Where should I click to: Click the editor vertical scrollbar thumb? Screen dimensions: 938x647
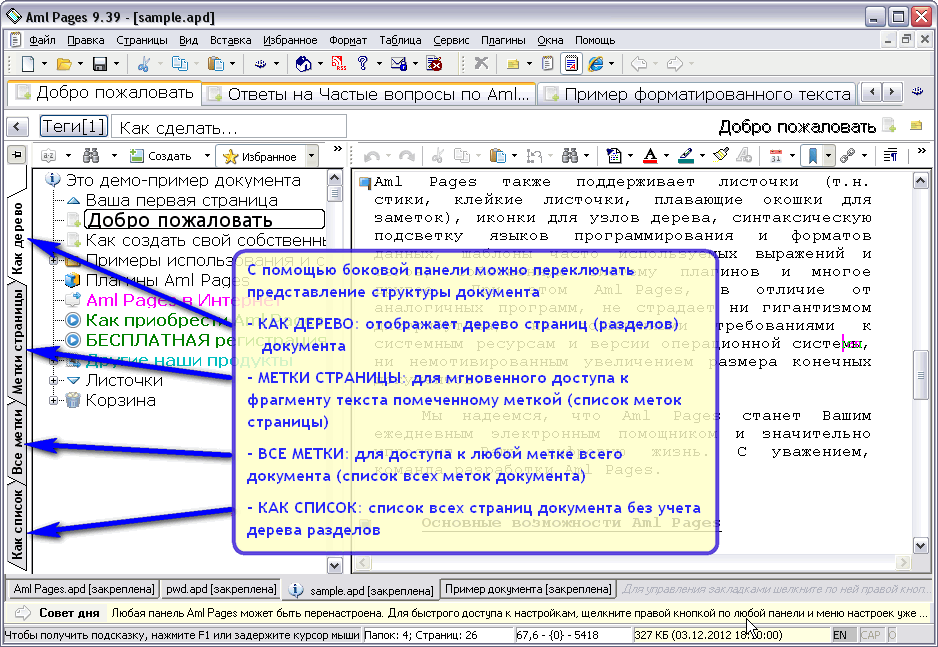tap(921, 375)
